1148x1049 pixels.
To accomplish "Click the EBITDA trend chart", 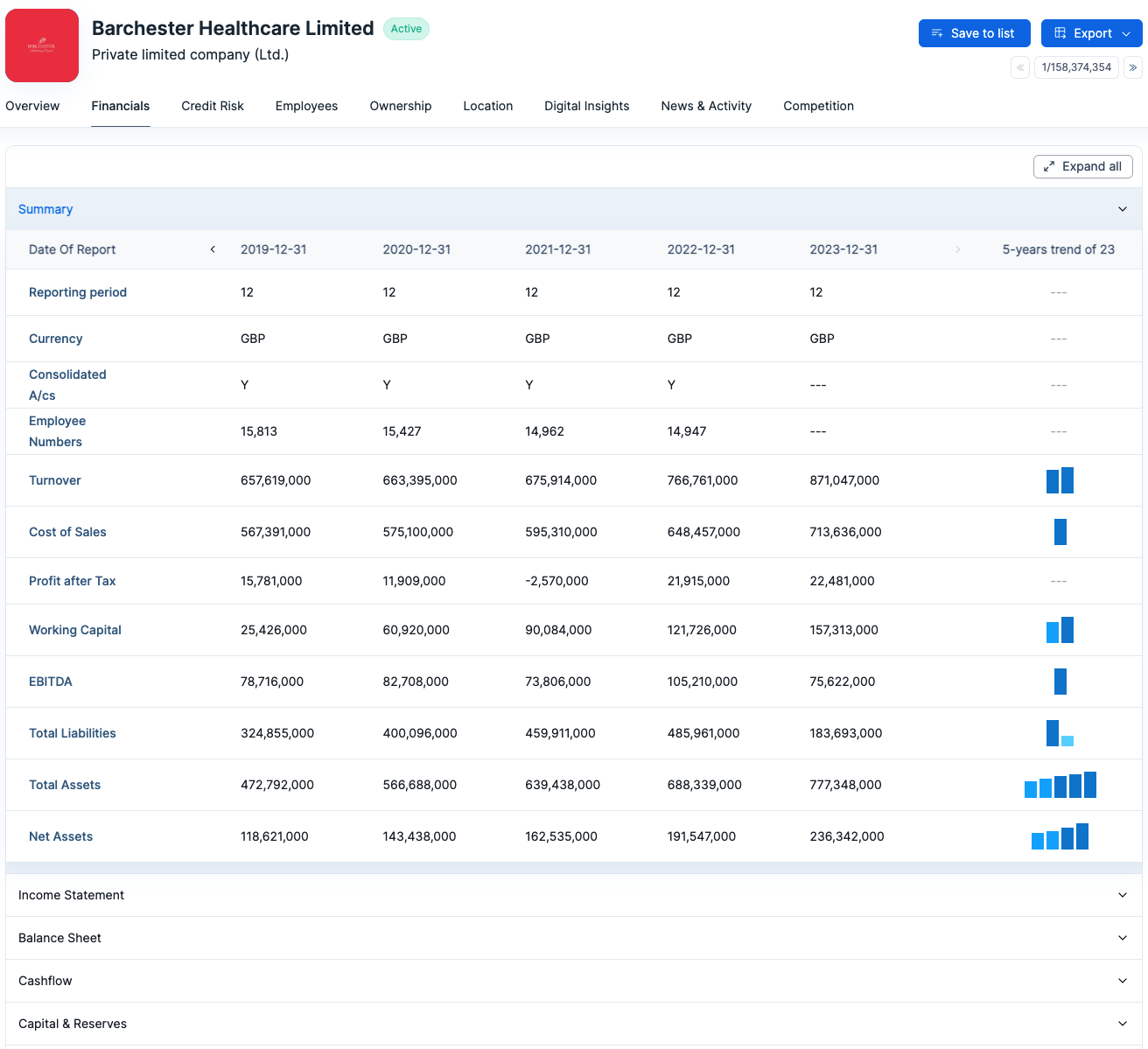I will 1060,682.
